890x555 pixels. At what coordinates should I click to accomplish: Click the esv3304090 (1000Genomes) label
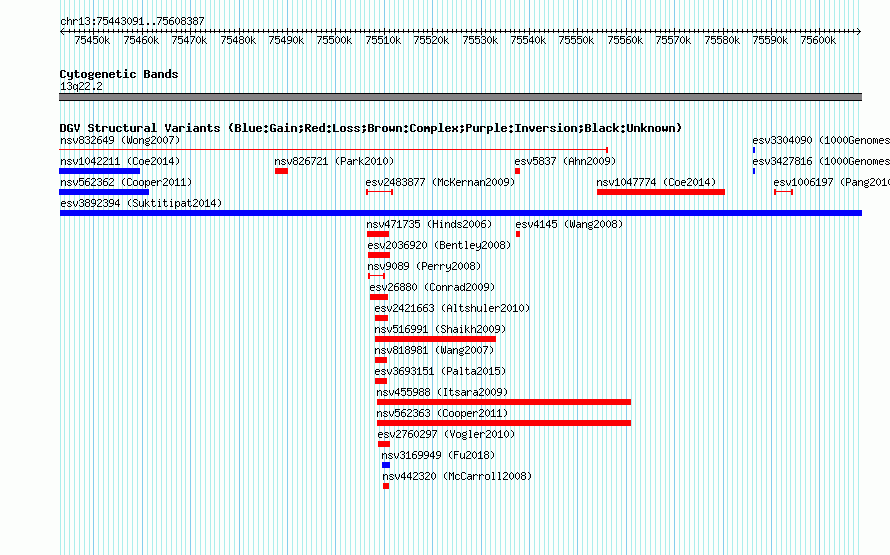coord(821,140)
